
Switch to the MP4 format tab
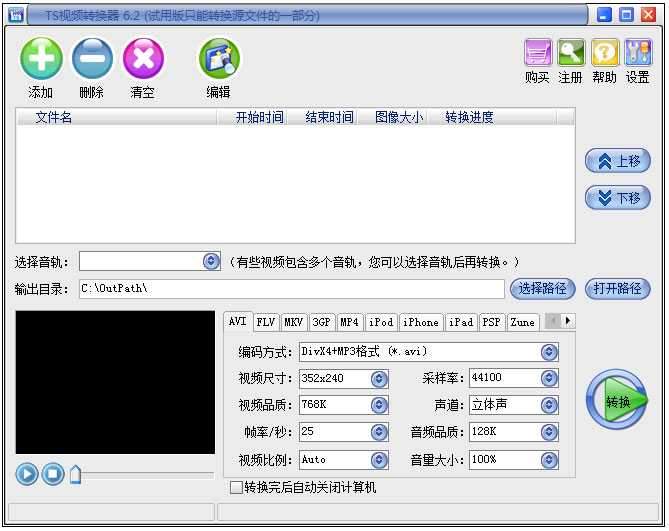(x=349, y=322)
